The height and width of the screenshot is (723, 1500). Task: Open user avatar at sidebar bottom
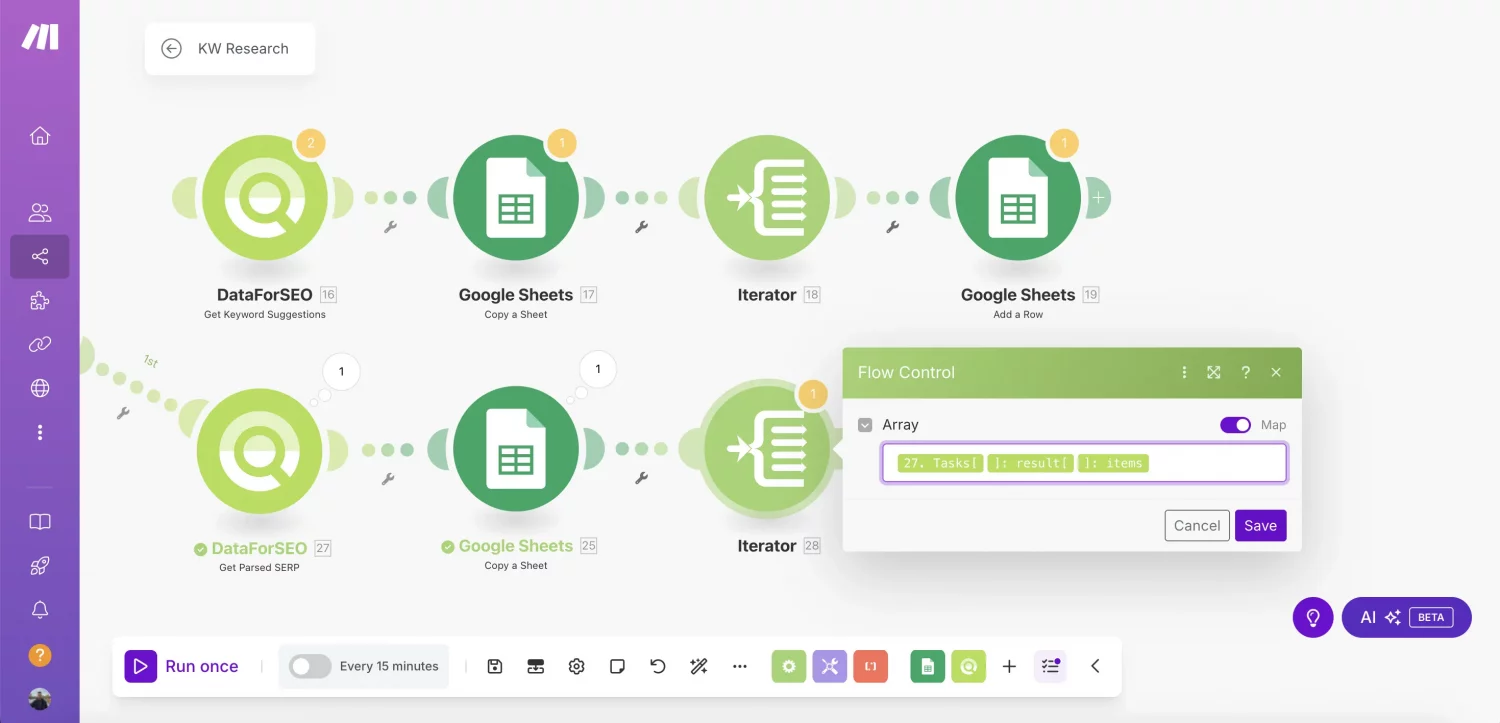(x=40, y=699)
